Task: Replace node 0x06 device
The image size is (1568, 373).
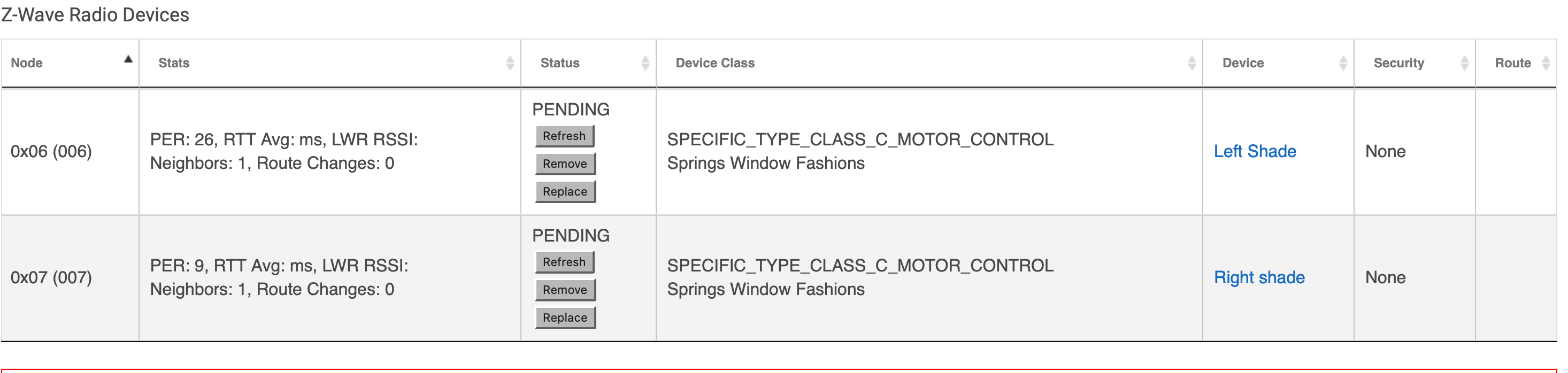Action: [x=565, y=192]
